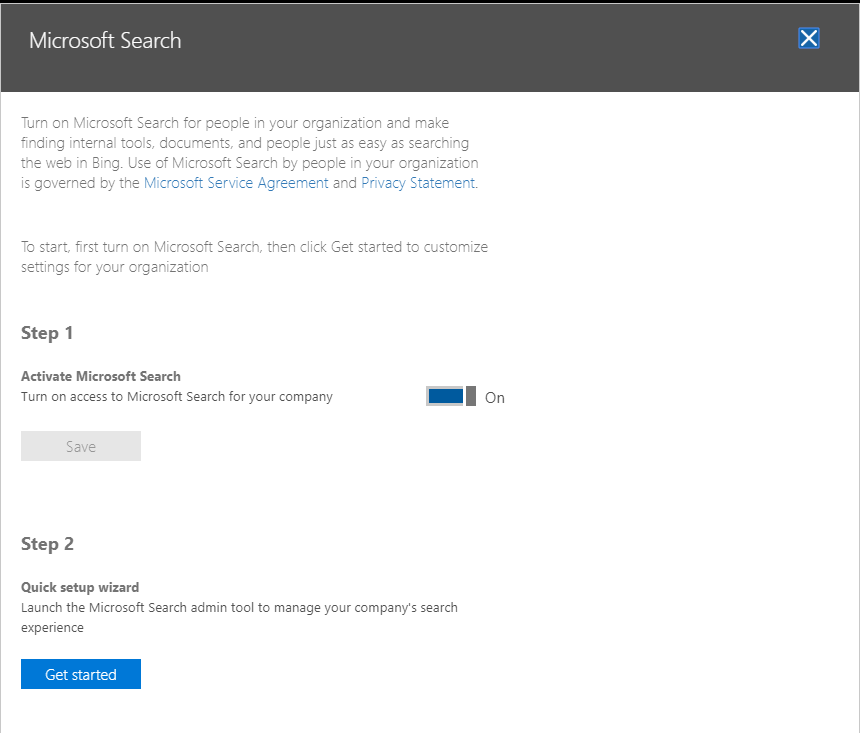Open the Microsoft Service Agreement link
The width and height of the screenshot is (860, 733).
[x=236, y=183]
